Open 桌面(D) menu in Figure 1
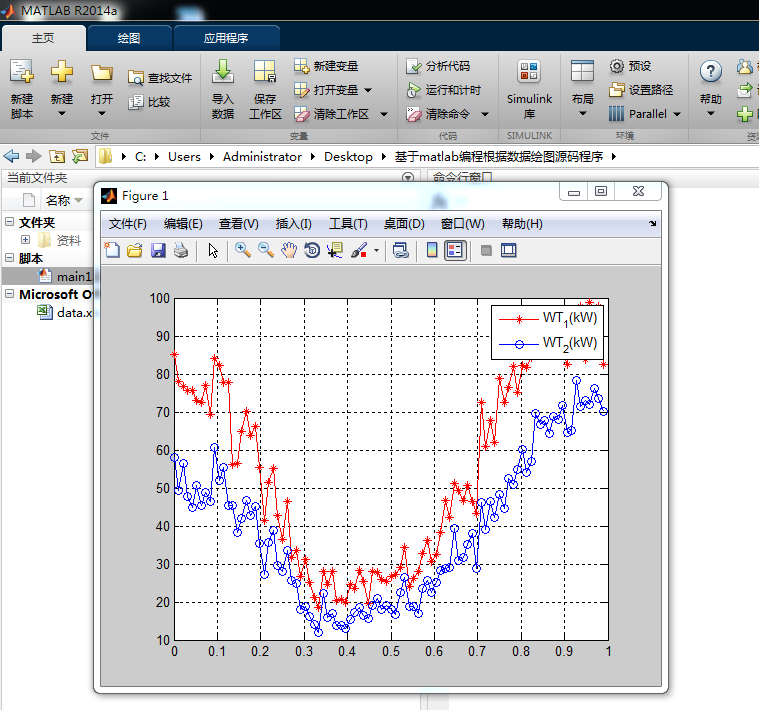The image size is (759, 710). tap(404, 224)
